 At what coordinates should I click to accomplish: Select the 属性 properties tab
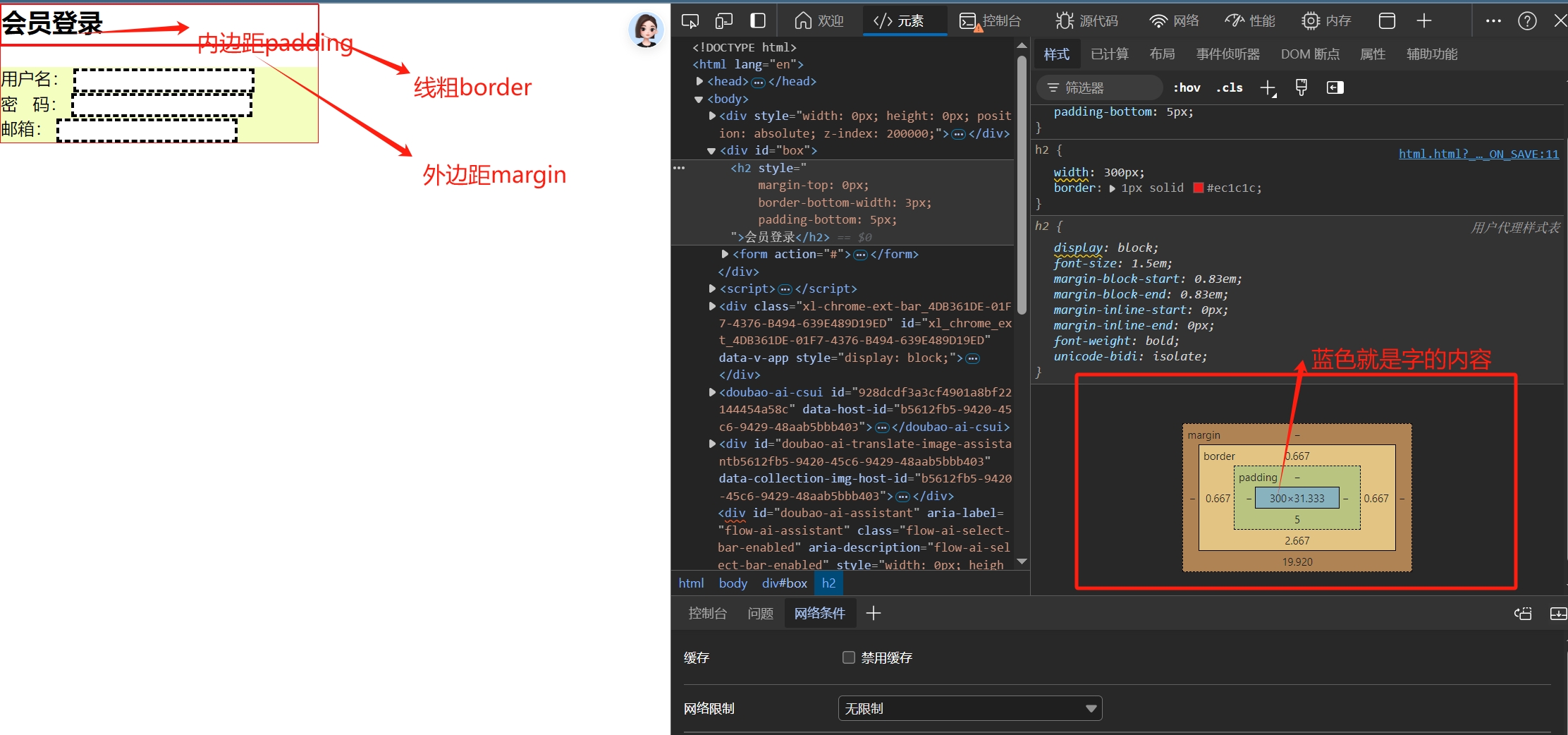(1373, 54)
